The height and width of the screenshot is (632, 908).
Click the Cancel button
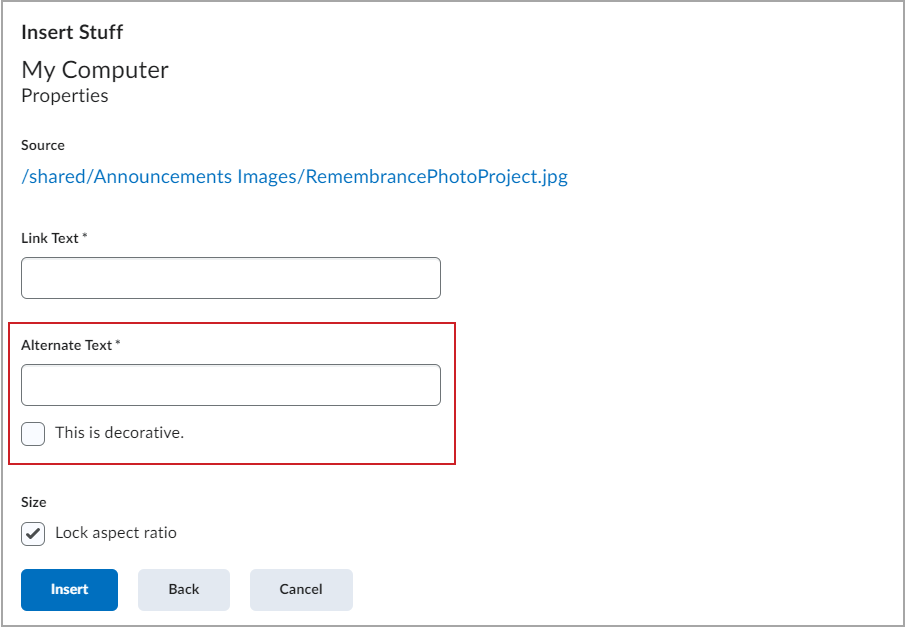tap(300, 590)
